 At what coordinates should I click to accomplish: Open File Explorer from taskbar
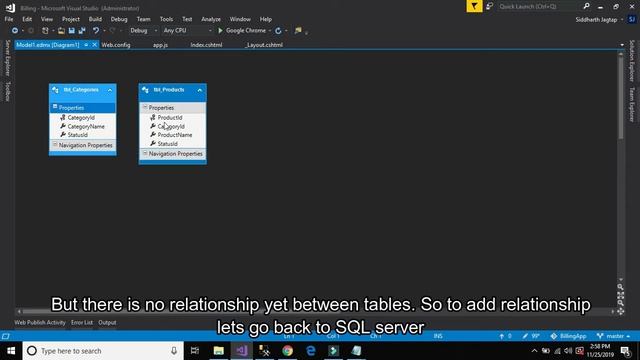pyautogui.click(x=219, y=351)
